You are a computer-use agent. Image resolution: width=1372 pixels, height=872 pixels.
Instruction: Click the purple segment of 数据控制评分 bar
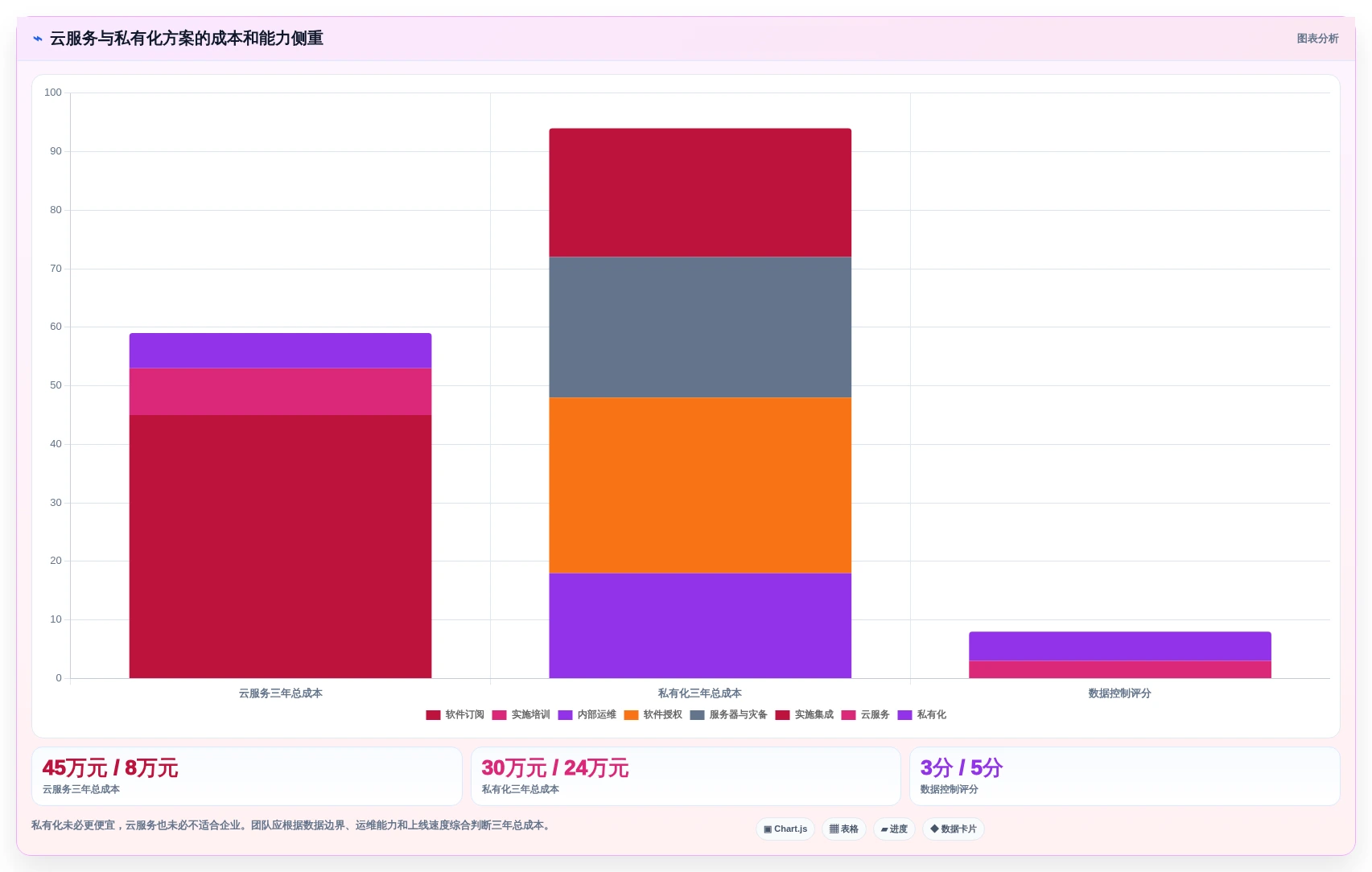tap(1120, 646)
